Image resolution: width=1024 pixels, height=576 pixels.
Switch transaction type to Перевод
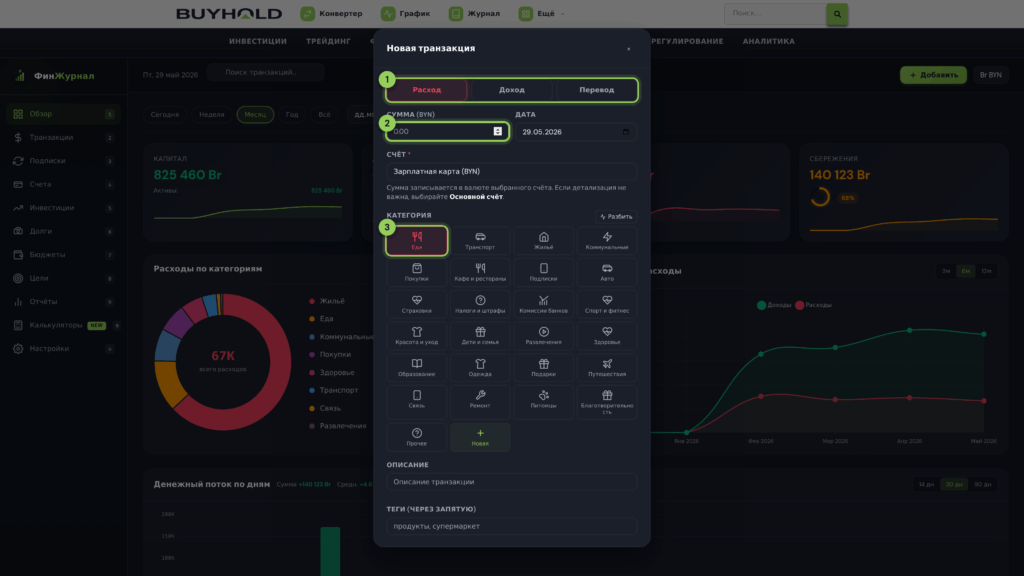596,90
